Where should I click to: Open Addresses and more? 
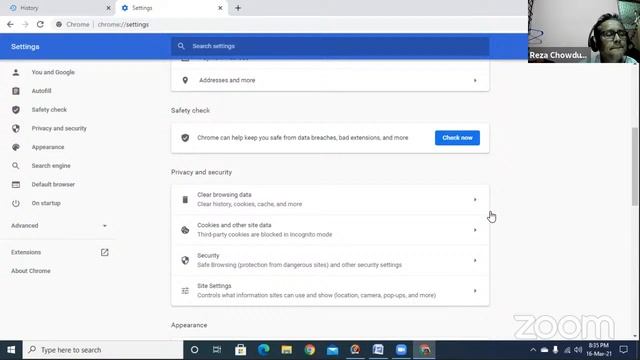point(330,80)
